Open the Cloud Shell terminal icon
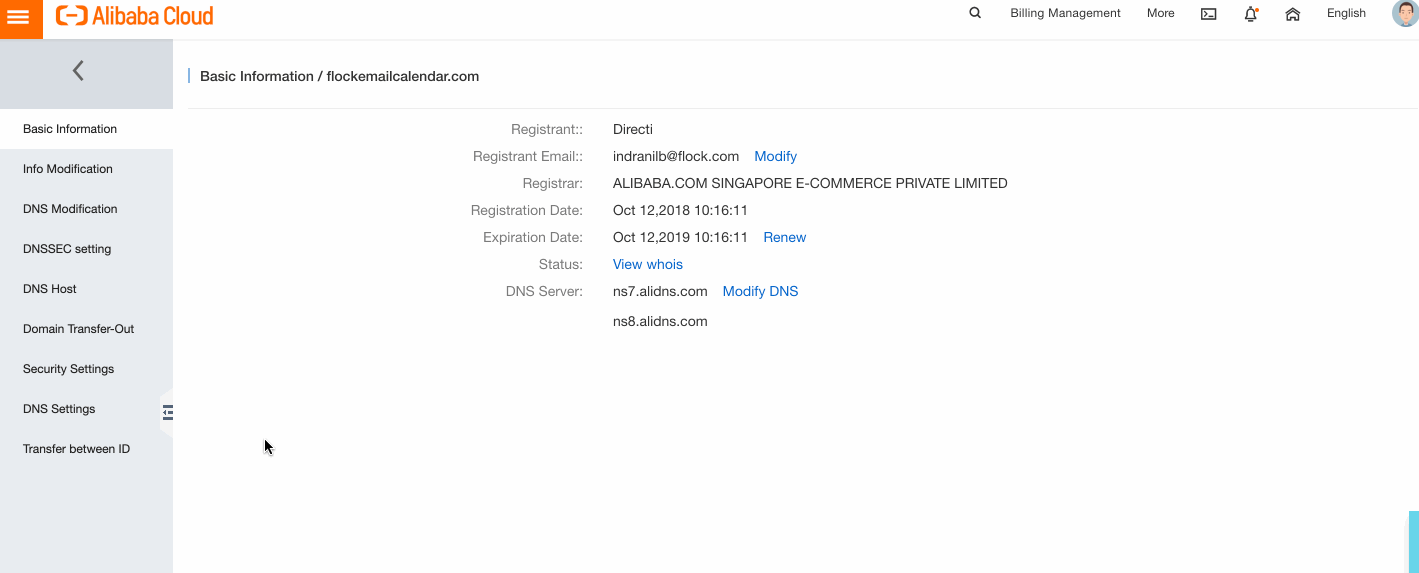The image size is (1419, 573). click(x=1208, y=14)
